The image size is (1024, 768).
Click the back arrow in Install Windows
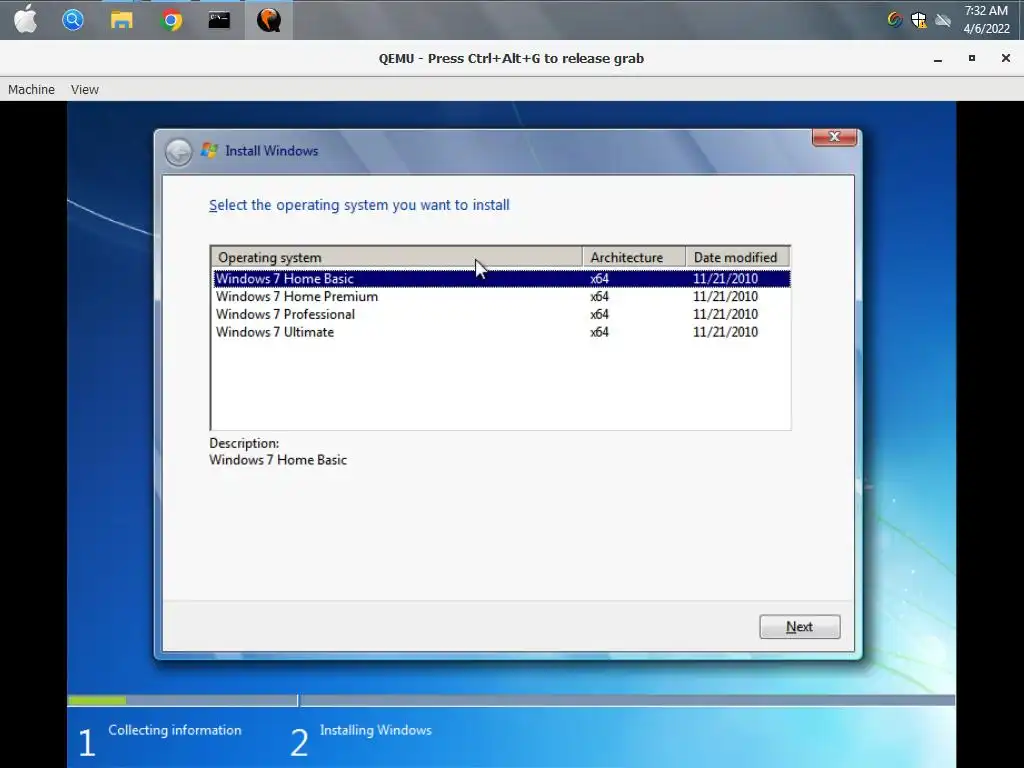pos(178,152)
